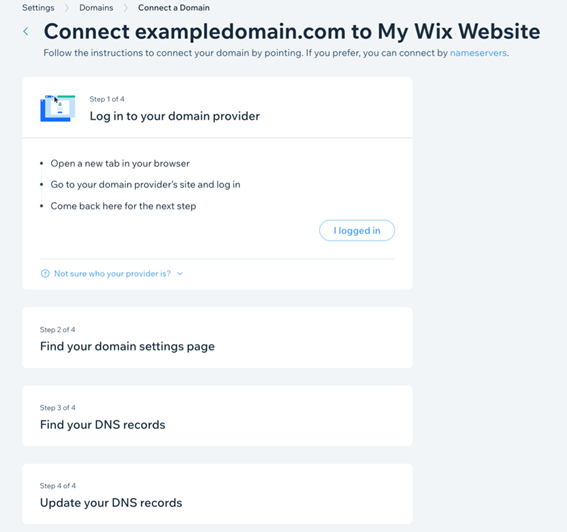Expand Step 4 Update your DNS records
Image resolution: width=567 pixels, height=532 pixels.
click(217, 494)
